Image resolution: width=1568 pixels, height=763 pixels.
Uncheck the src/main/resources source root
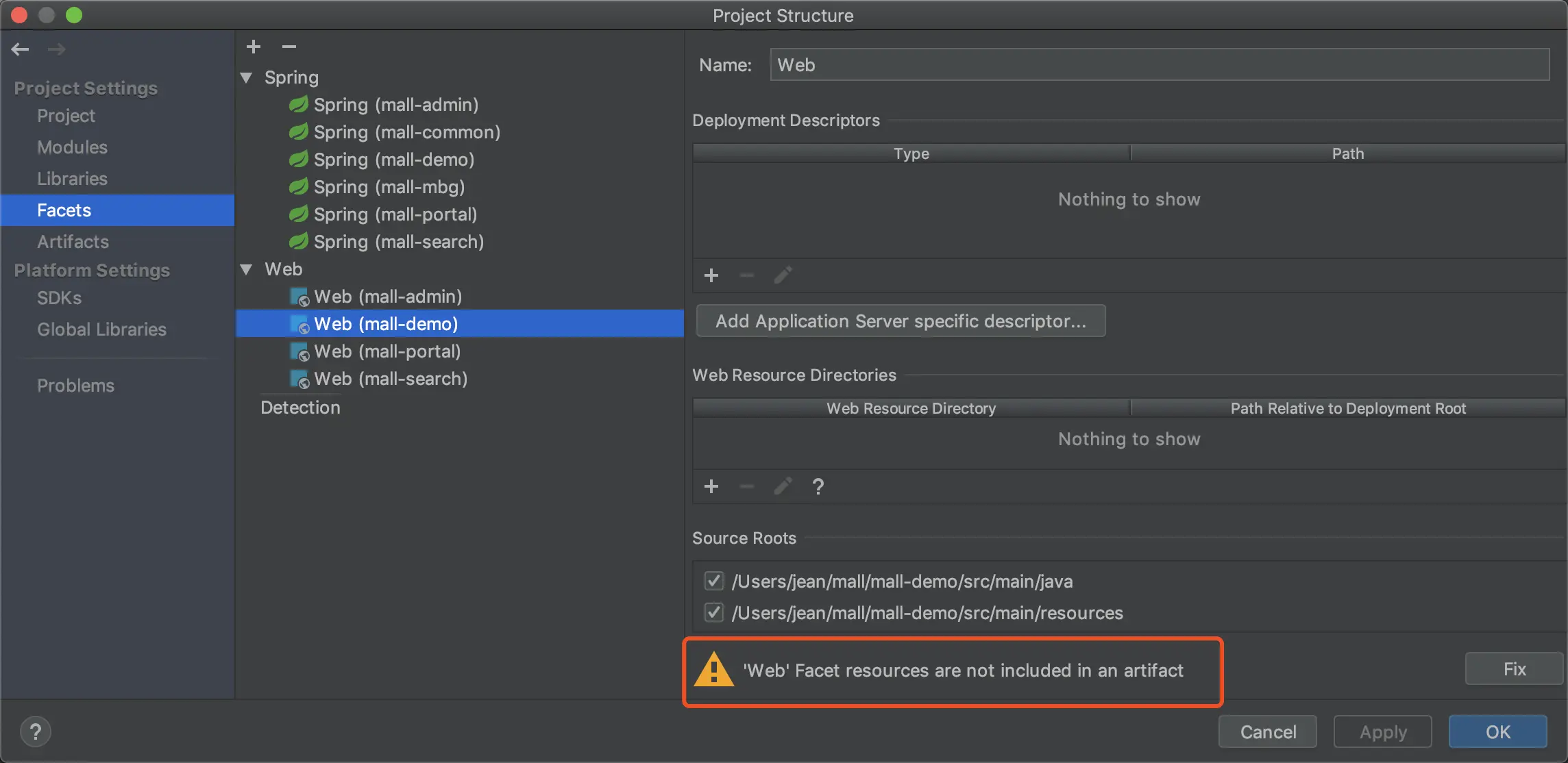click(x=713, y=612)
